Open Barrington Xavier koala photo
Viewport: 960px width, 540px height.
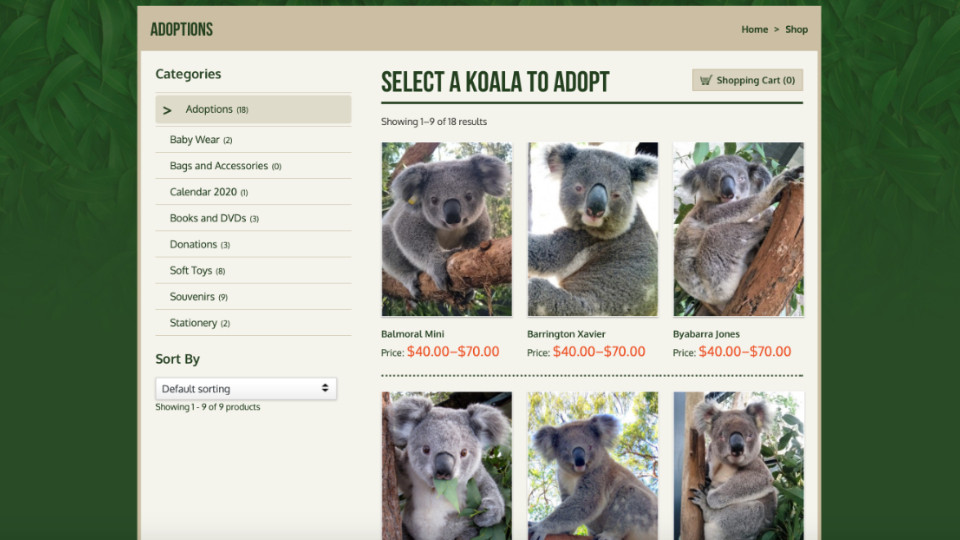point(592,229)
